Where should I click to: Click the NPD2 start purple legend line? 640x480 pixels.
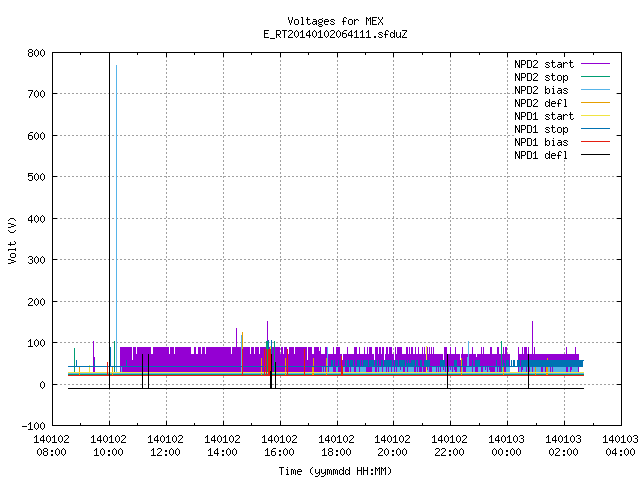pyautogui.click(x=596, y=64)
